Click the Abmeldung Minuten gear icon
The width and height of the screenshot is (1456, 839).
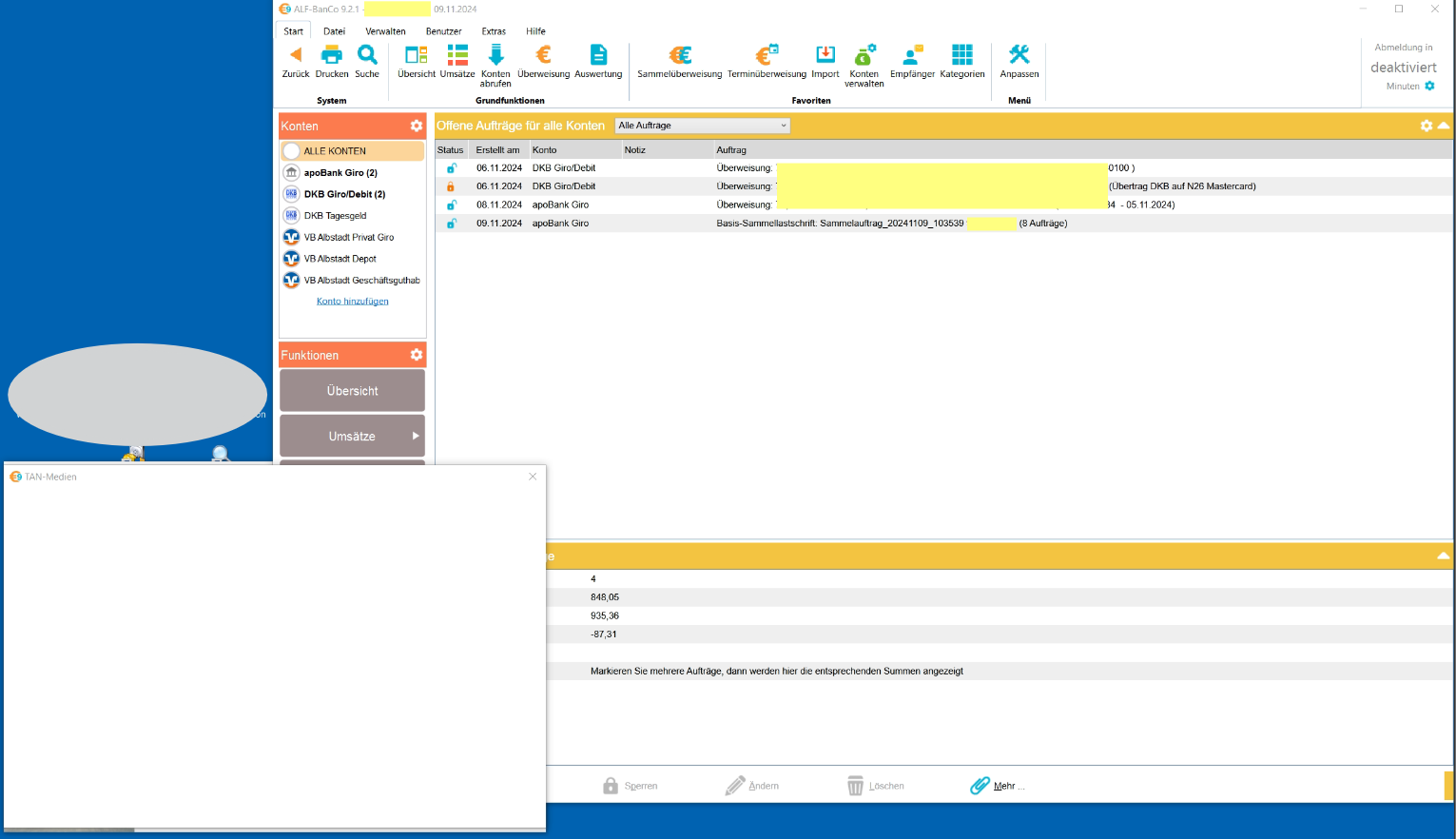(1429, 86)
